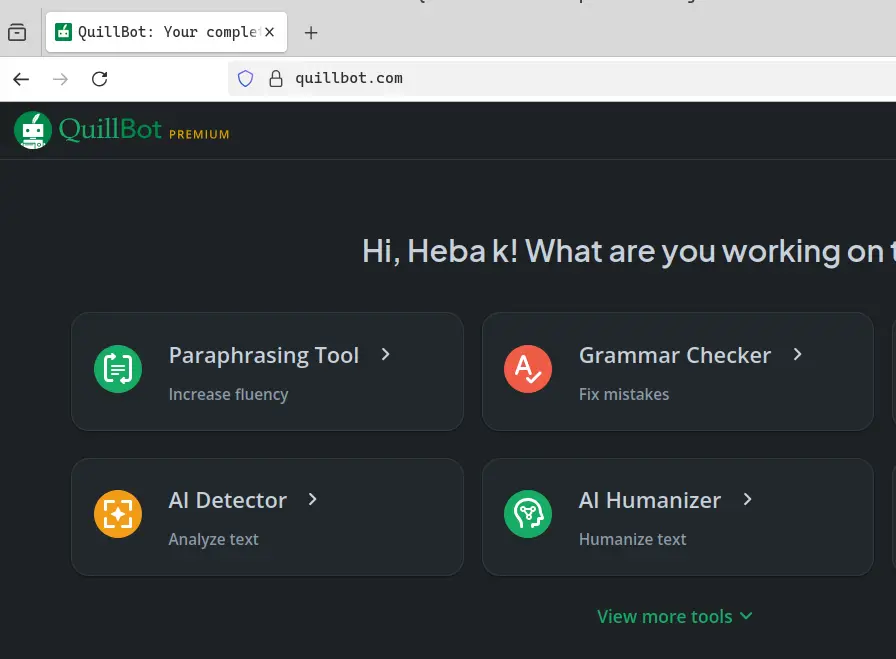Open the Grammar Checker title link
This screenshot has width=896, height=659.
pos(675,355)
